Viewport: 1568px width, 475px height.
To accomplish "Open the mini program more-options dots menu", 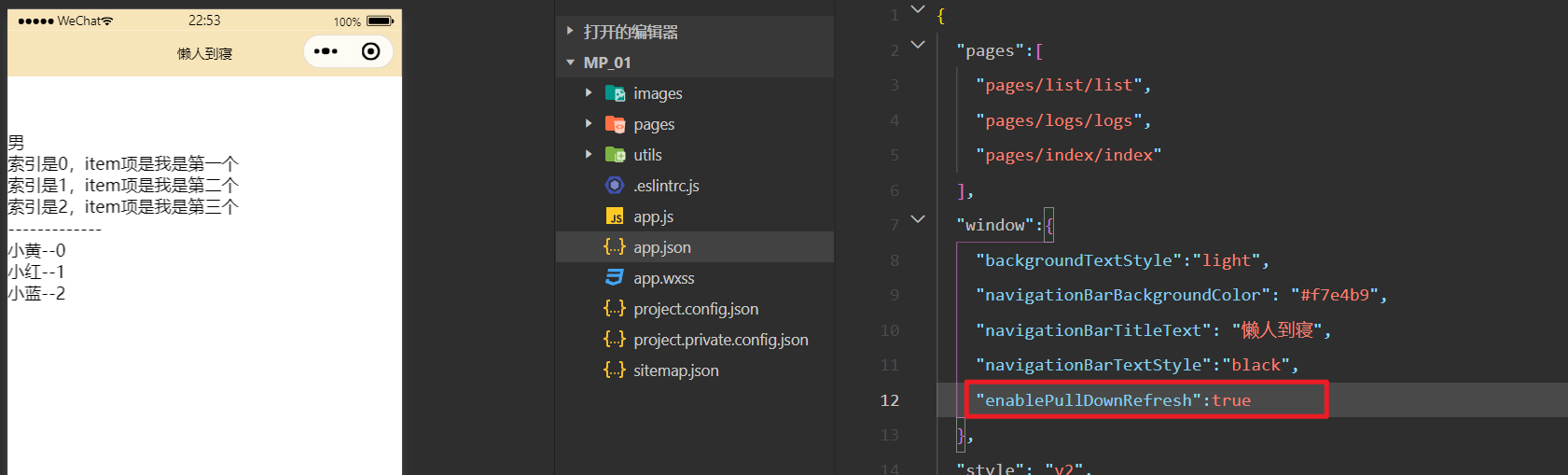I will (x=326, y=51).
